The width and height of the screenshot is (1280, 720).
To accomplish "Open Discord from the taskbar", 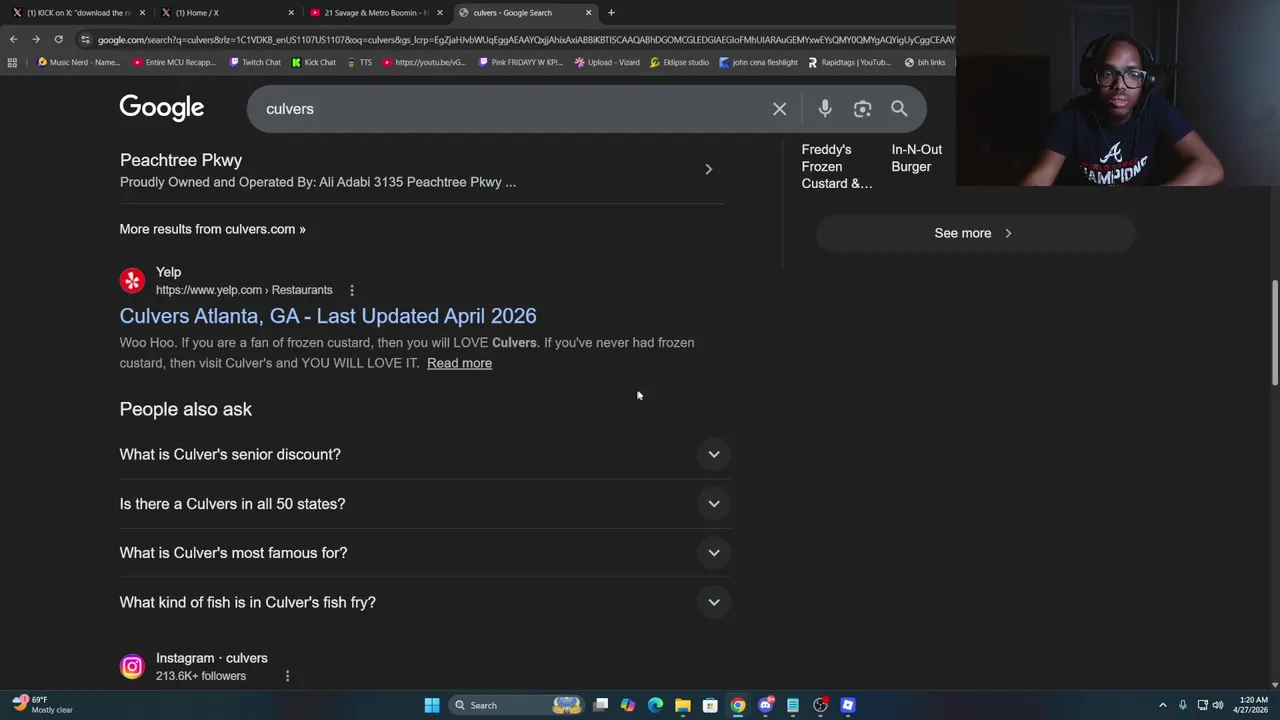I will 765,705.
